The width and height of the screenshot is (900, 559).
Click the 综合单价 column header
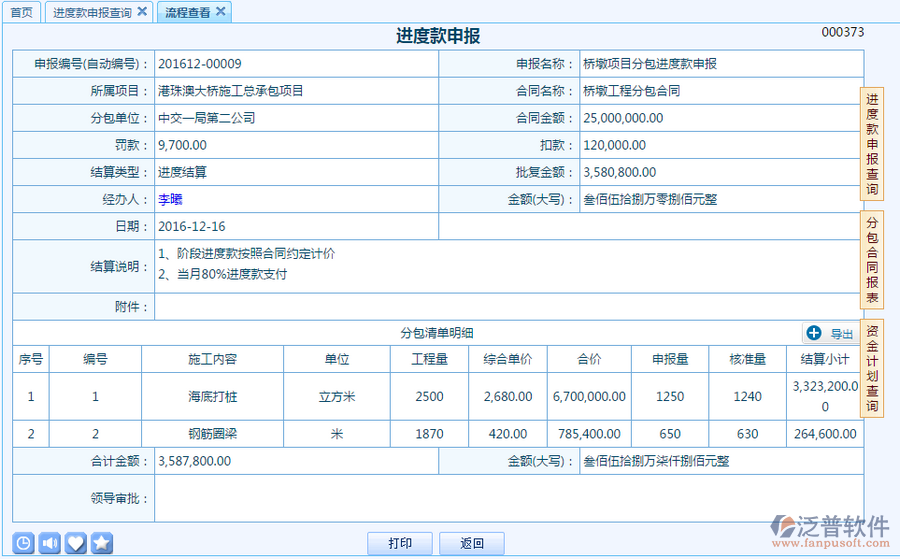pyautogui.click(x=508, y=359)
